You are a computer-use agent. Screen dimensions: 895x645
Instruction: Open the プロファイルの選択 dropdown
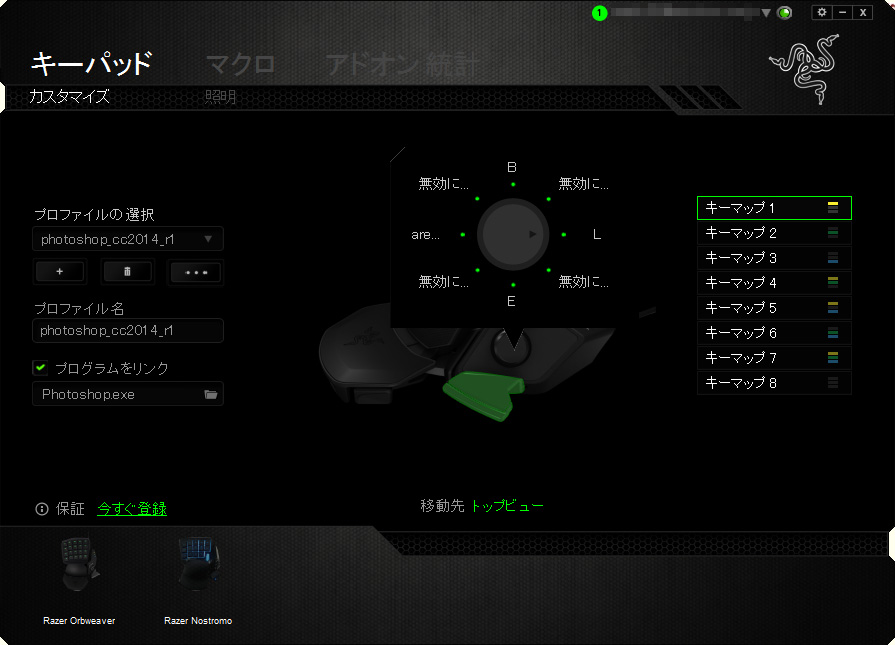pyautogui.click(x=128, y=239)
